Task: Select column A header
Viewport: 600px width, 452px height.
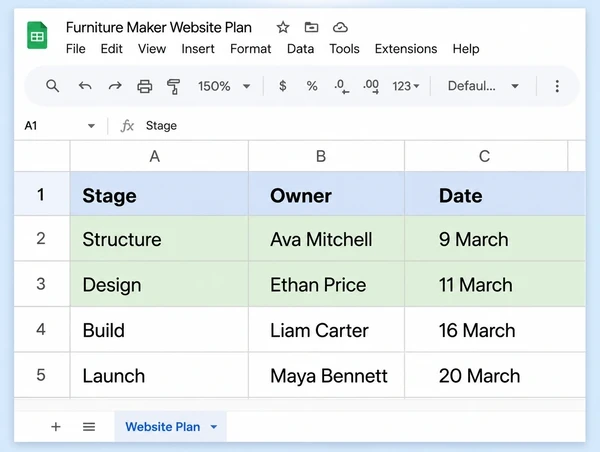Action: 159,156
